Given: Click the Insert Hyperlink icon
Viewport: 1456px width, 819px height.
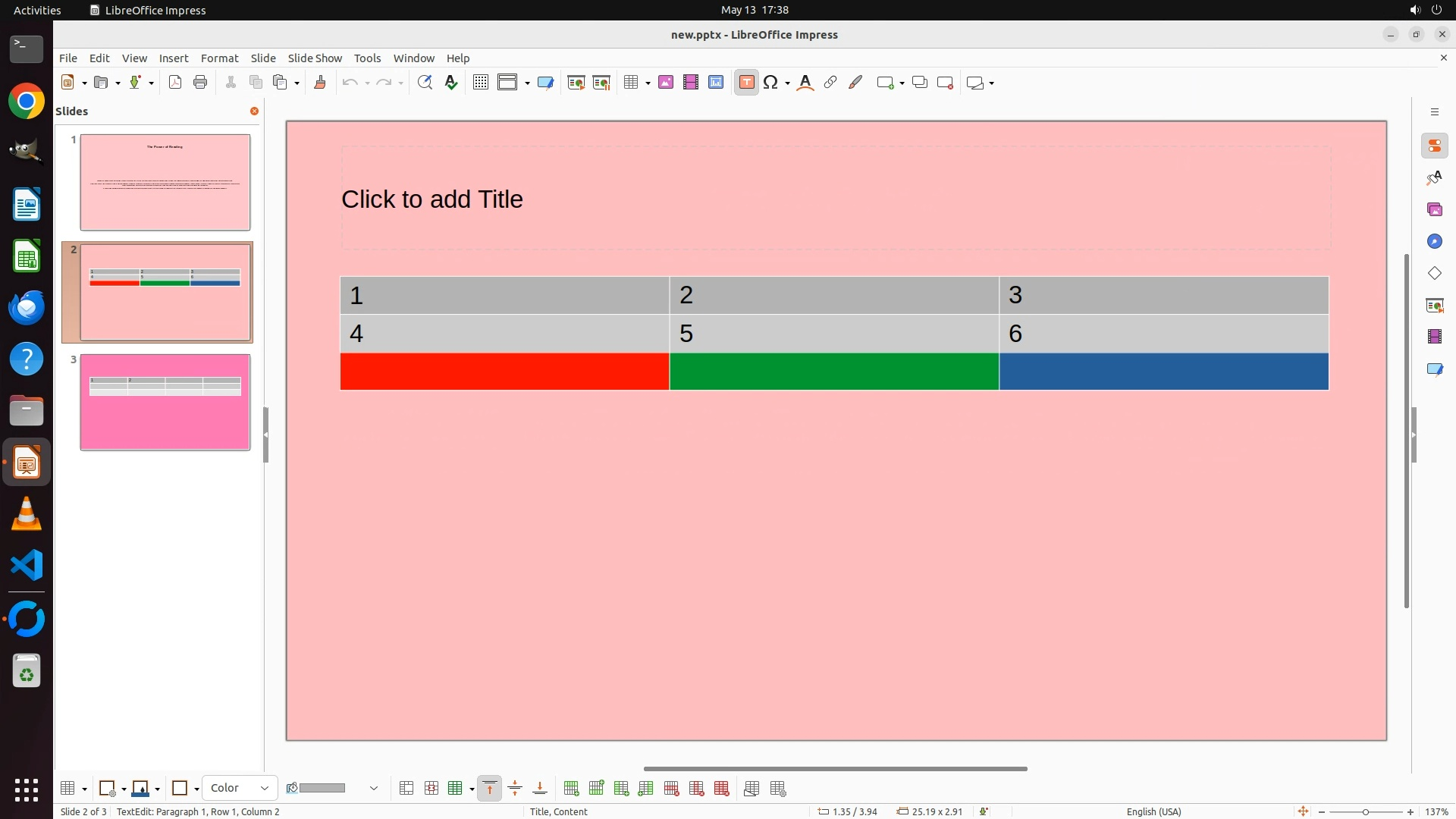Looking at the screenshot, I should click(x=830, y=83).
